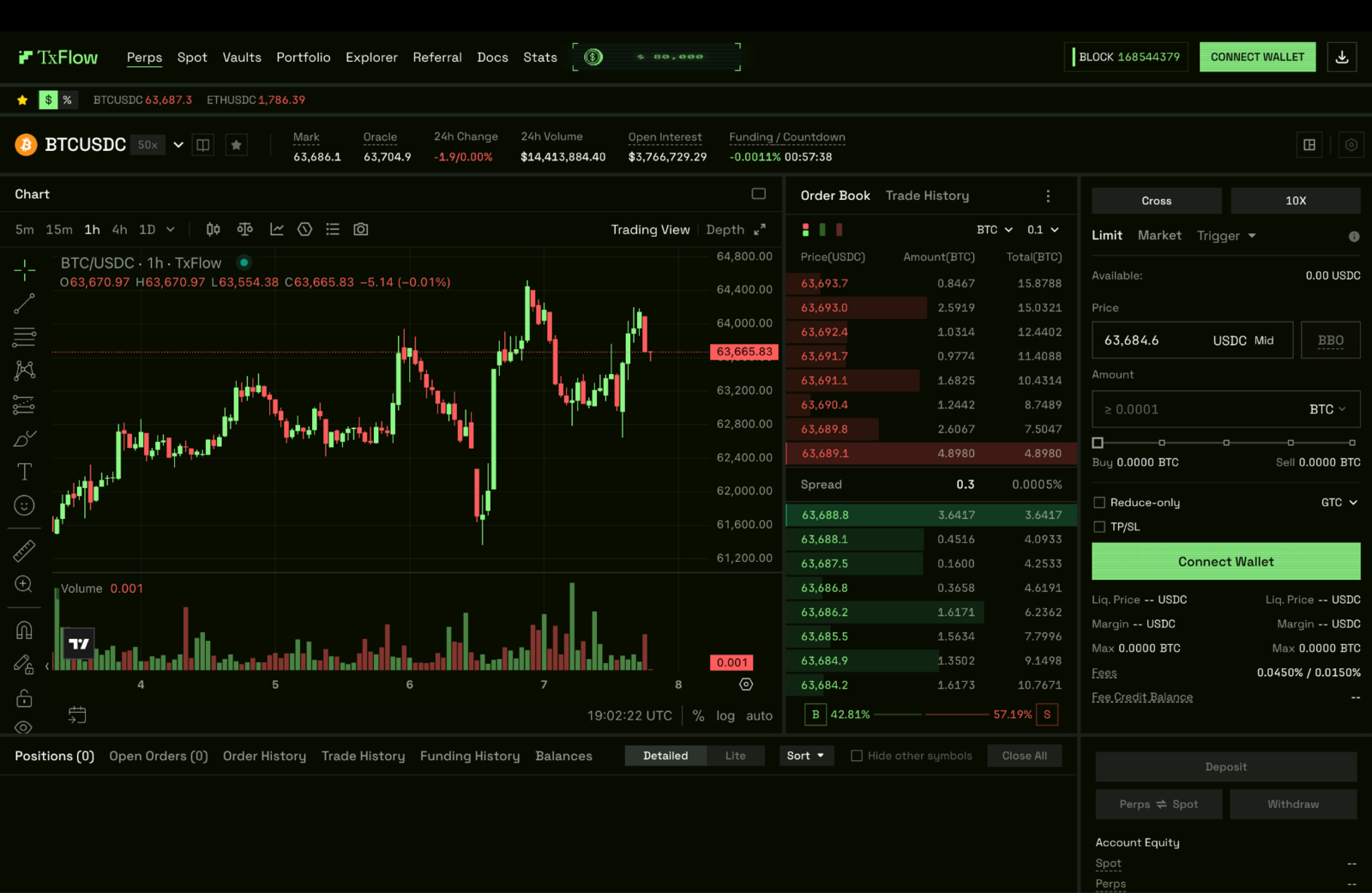
Task: Toggle log scale on chart
Action: [x=725, y=715]
